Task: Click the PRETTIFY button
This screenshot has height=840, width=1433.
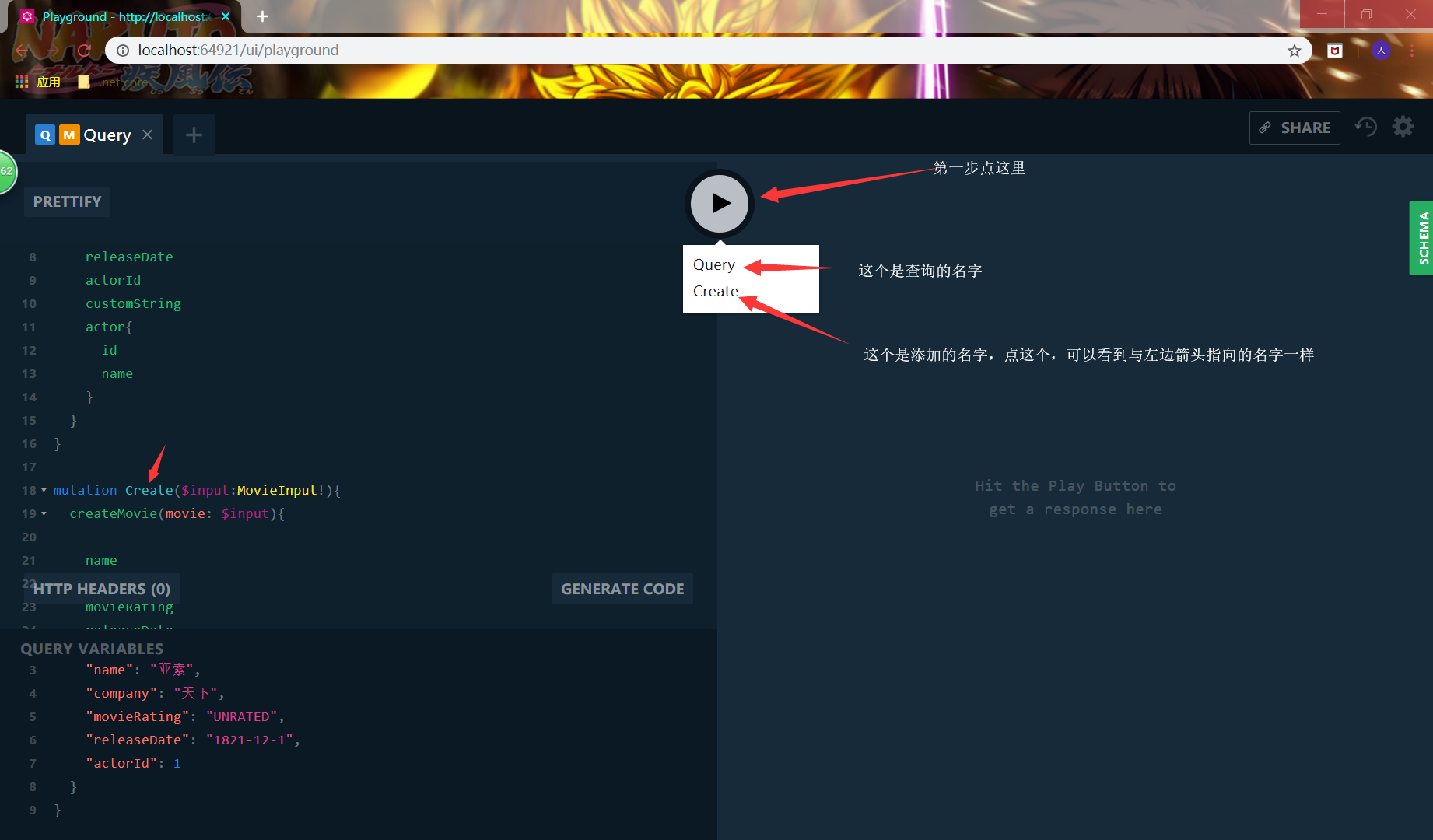Action: [x=67, y=201]
